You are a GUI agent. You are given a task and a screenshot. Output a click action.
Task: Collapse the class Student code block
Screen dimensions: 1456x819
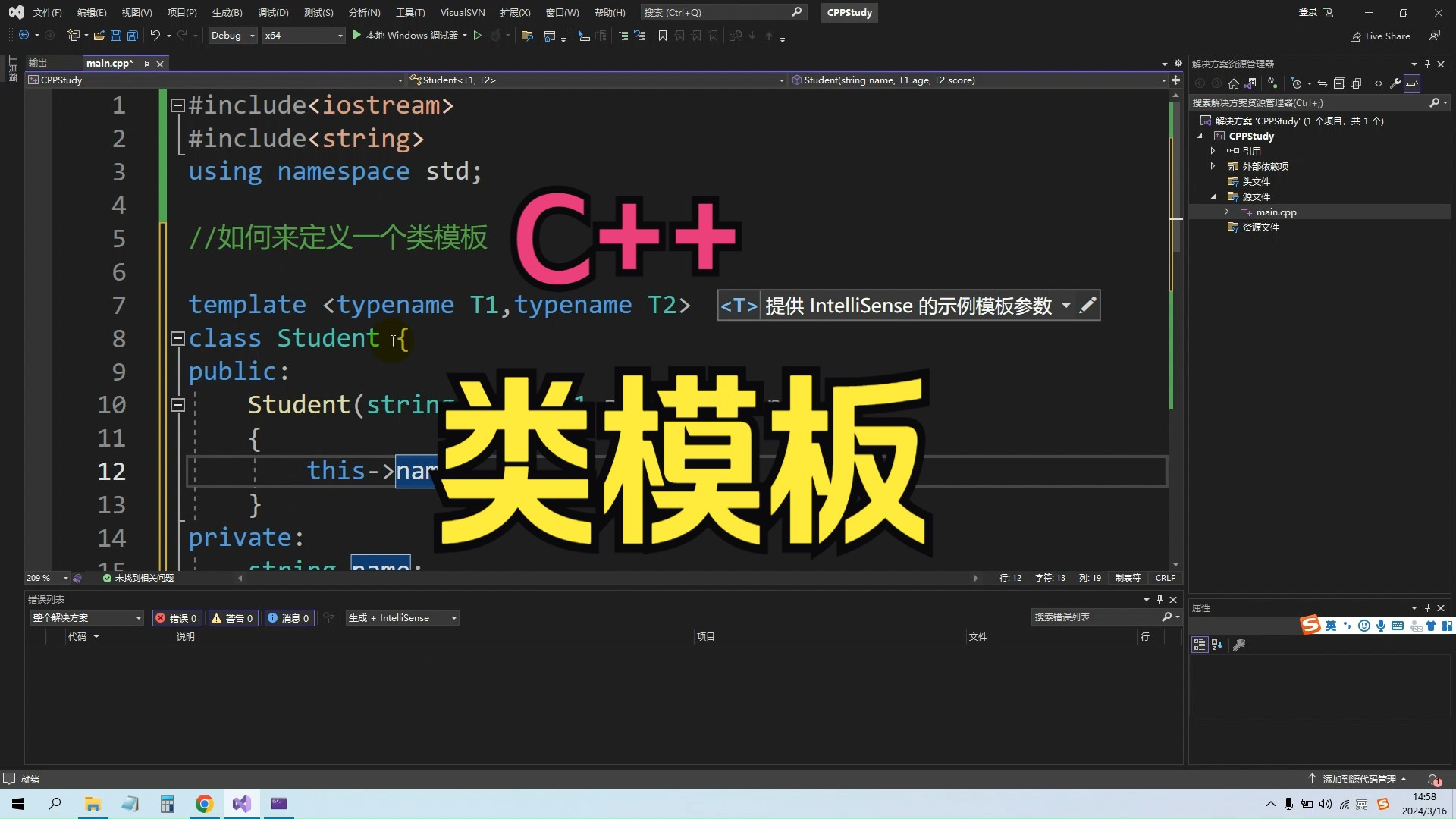177,338
